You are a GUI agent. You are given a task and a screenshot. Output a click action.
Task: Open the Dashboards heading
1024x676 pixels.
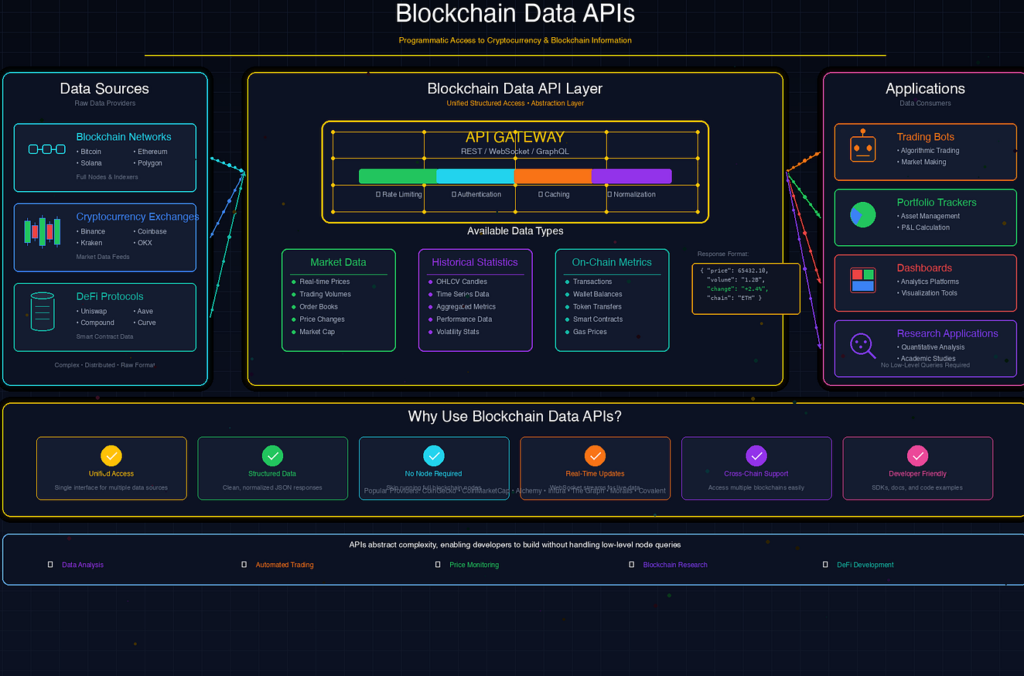pyautogui.click(x=924, y=268)
